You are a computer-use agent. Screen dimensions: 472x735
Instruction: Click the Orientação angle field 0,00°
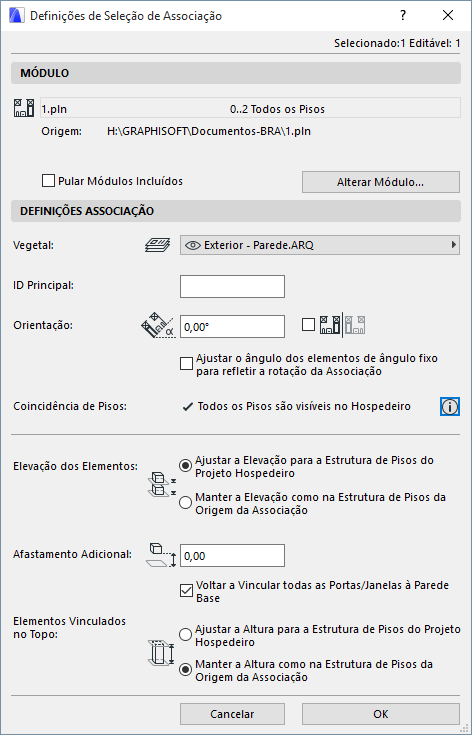tap(232, 327)
